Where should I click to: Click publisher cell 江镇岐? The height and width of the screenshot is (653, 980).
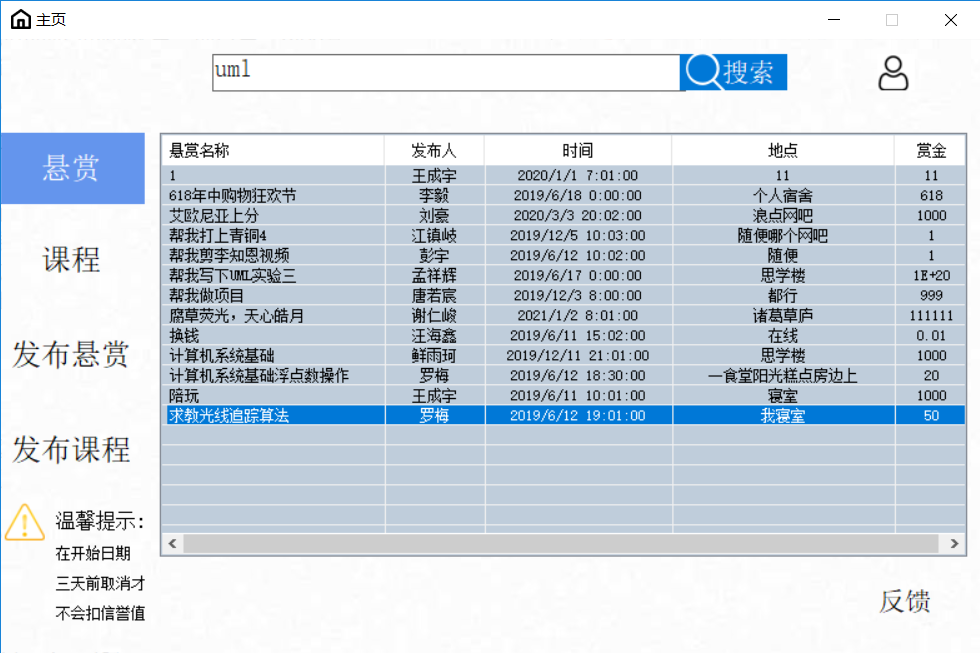434,236
